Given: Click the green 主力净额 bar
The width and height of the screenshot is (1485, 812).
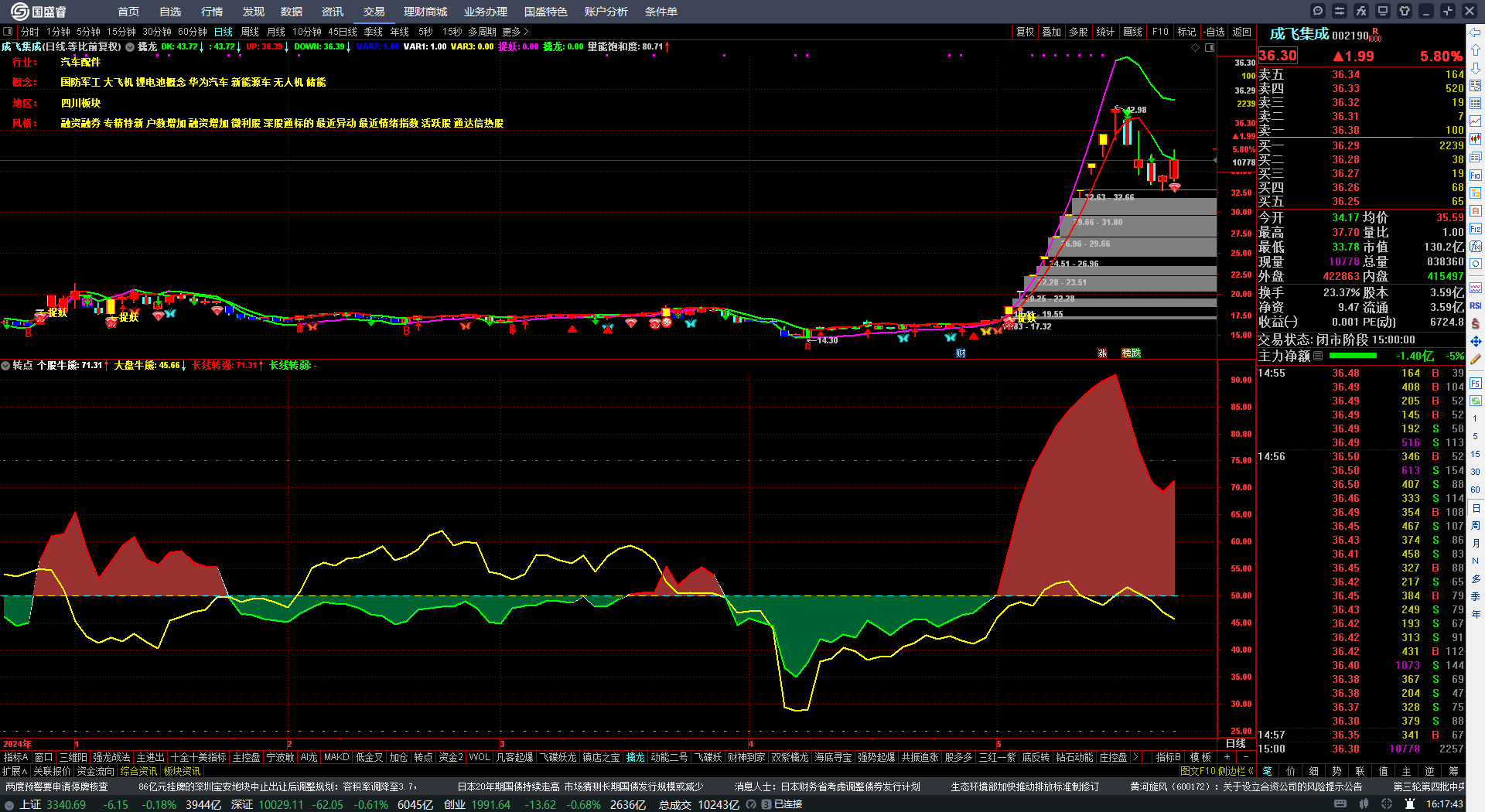Looking at the screenshot, I should pyautogui.click(x=1353, y=356).
